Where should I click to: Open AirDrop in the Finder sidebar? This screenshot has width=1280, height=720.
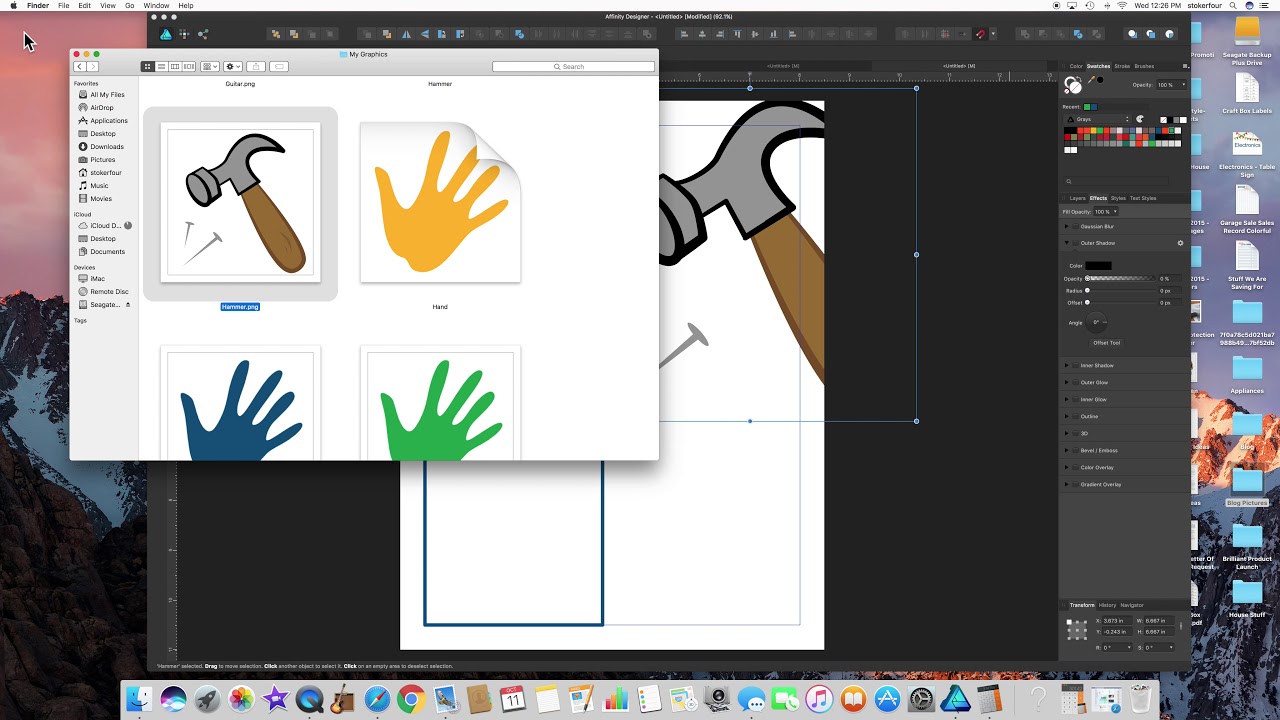pyautogui.click(x=100, y=108)
